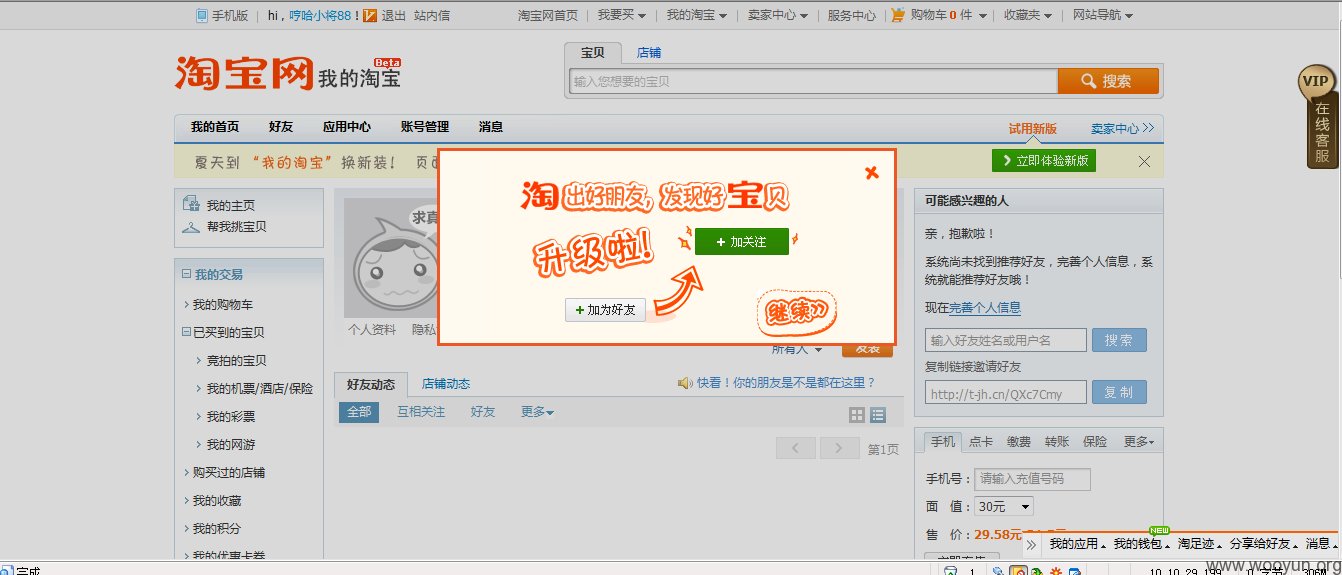The height and width of the screenshot is (575, 1342).
Task: Open username 哼哈小将88 link
Action: [320, 15]
